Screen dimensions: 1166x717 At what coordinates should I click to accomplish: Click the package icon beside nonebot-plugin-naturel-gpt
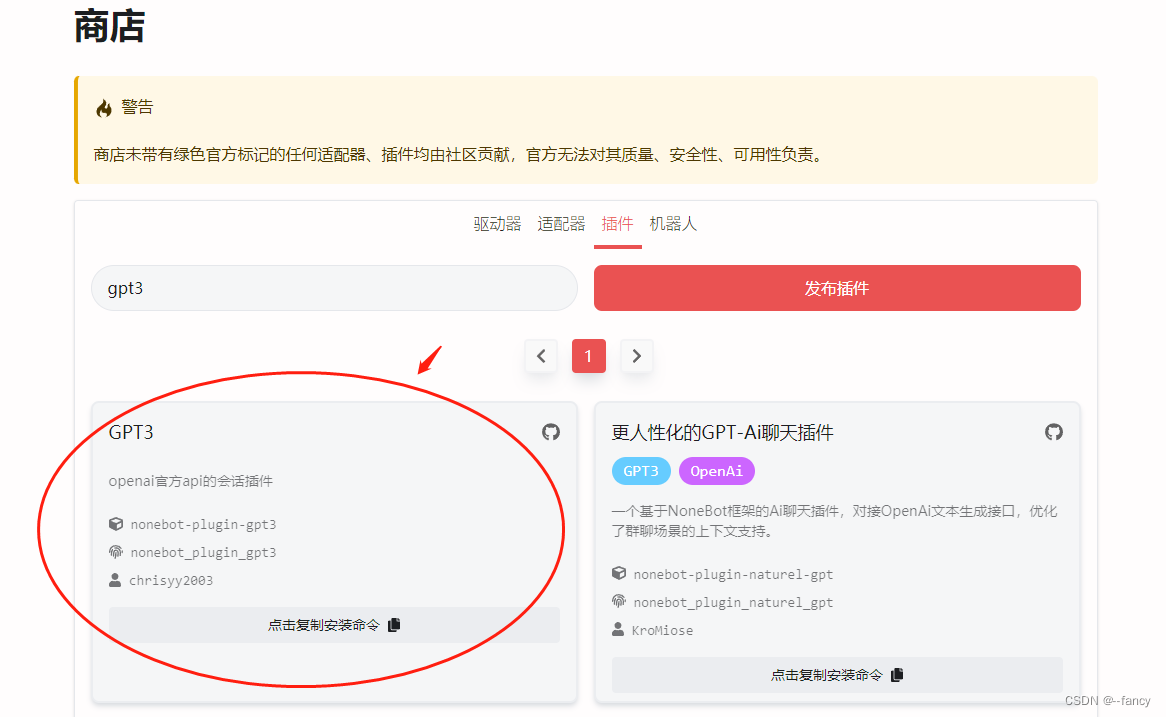[x=618, y=573]
